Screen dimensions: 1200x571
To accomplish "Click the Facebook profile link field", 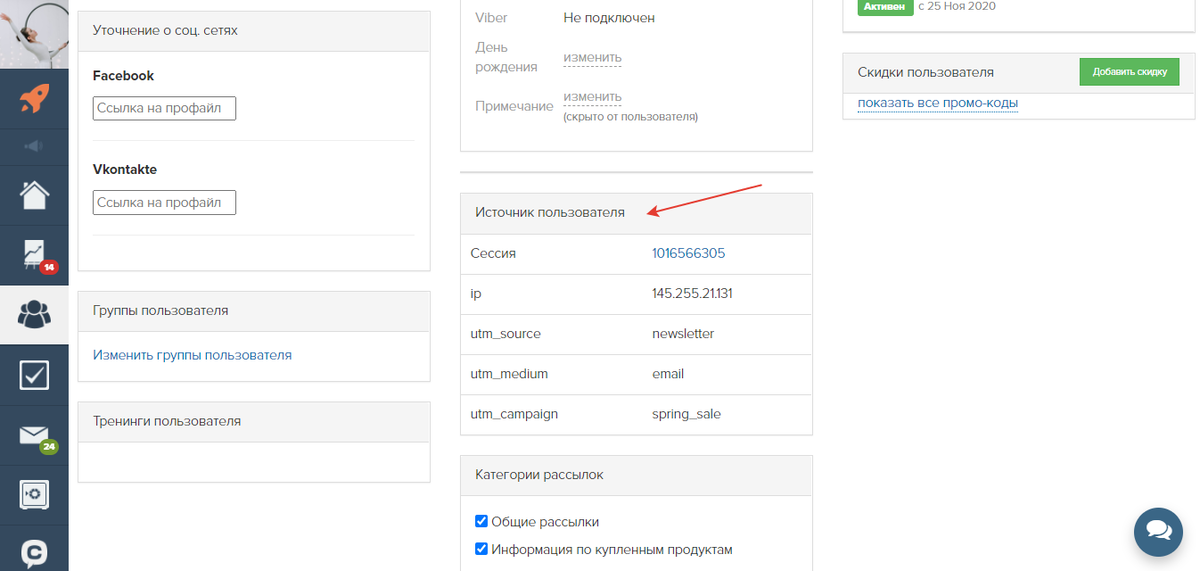I will coord(164,108).
